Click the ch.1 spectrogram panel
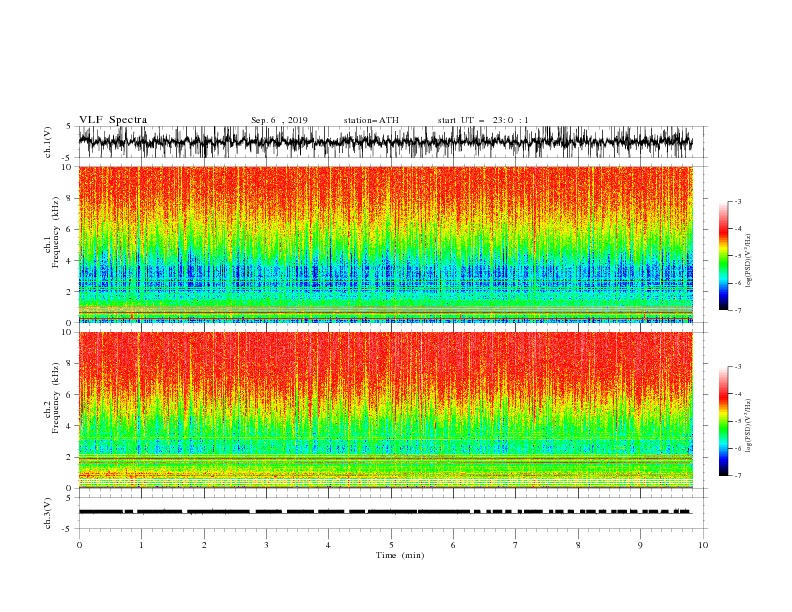 386,244
